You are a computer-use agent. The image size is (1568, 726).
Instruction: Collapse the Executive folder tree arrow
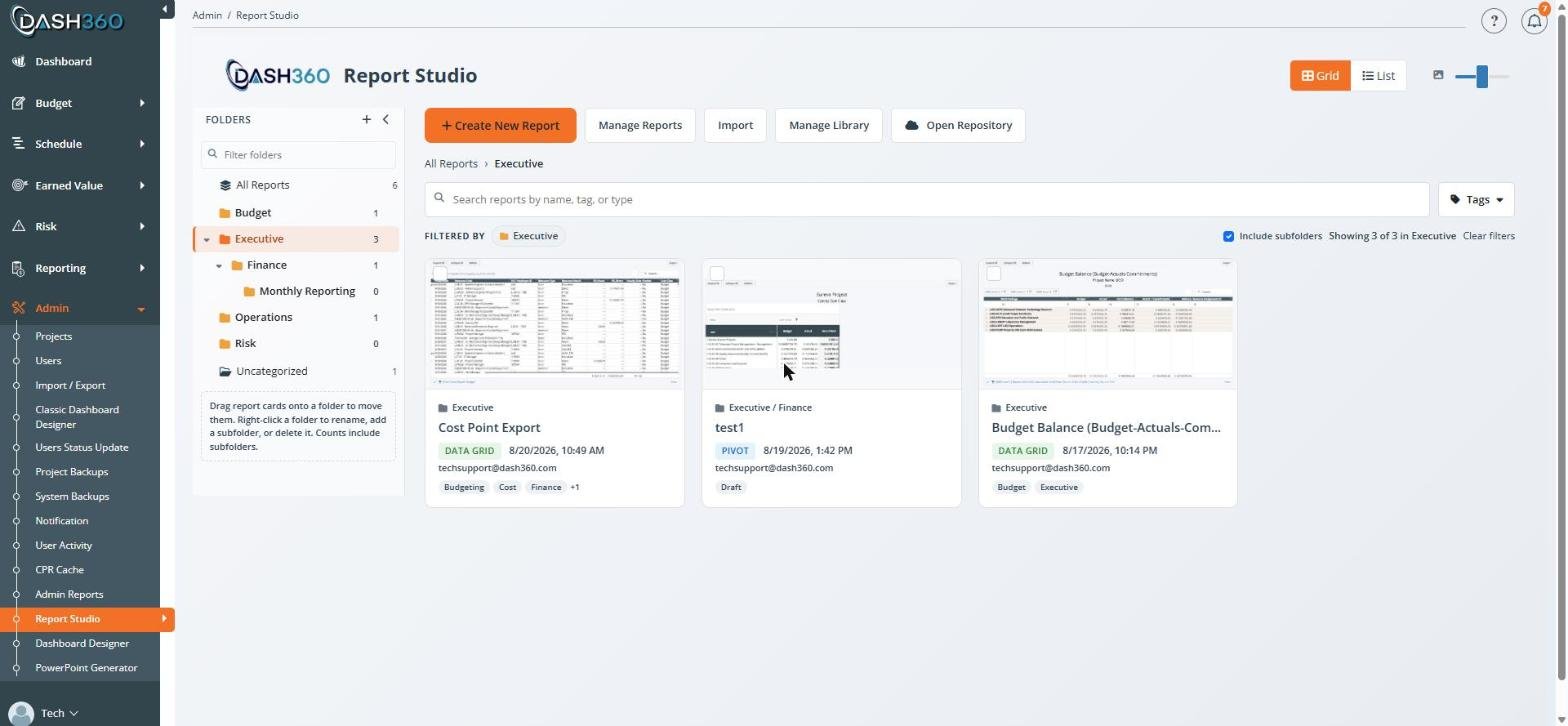(207, 239)
